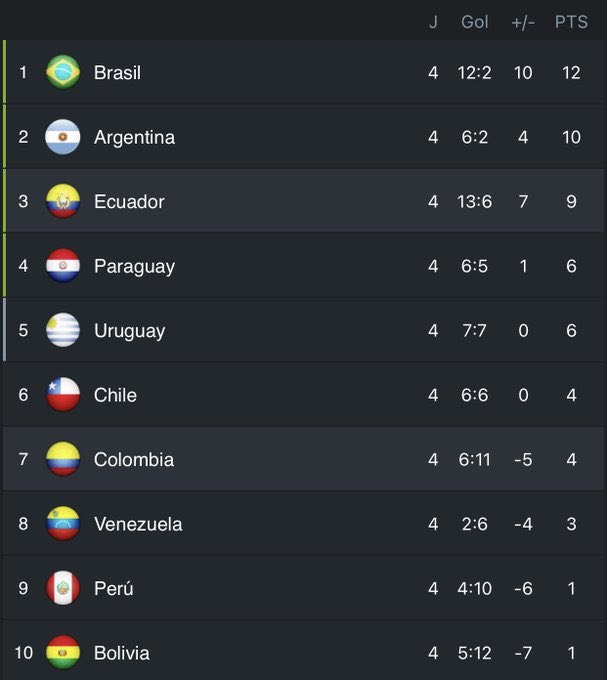This screenshot has width=607, height=680.
Task: Sort table by PTS column header
Action: 571,22
